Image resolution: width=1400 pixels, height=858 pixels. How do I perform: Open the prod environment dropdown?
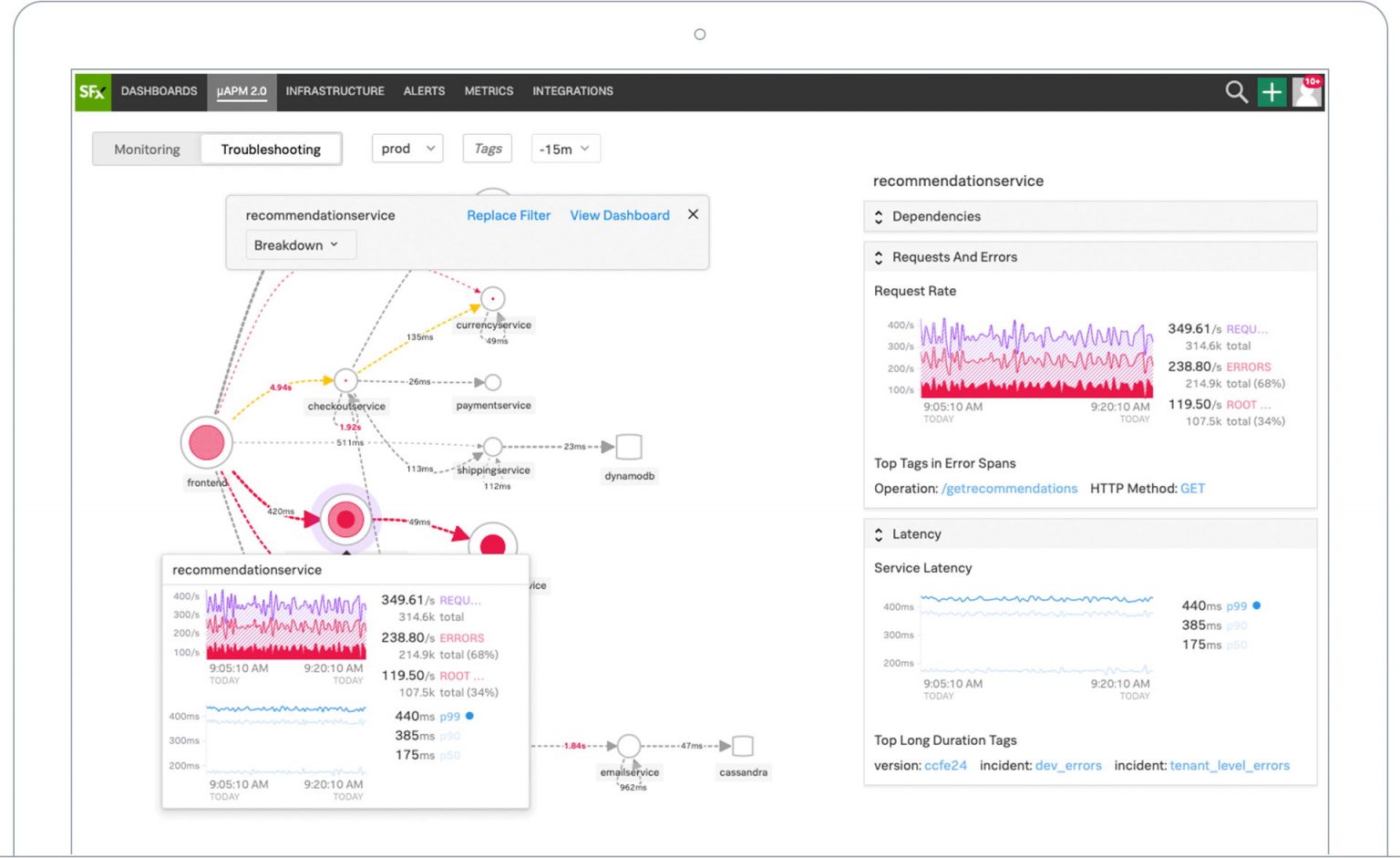tap(407, 148)
